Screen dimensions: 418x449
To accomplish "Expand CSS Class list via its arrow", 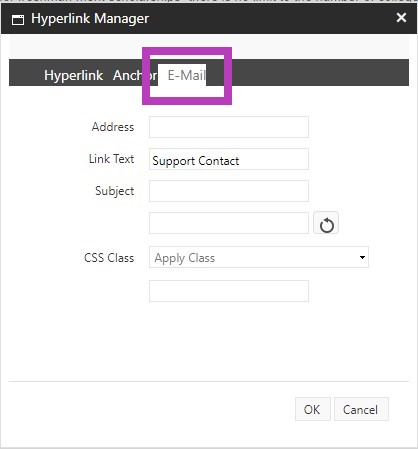I will click(x=362, y=257).
